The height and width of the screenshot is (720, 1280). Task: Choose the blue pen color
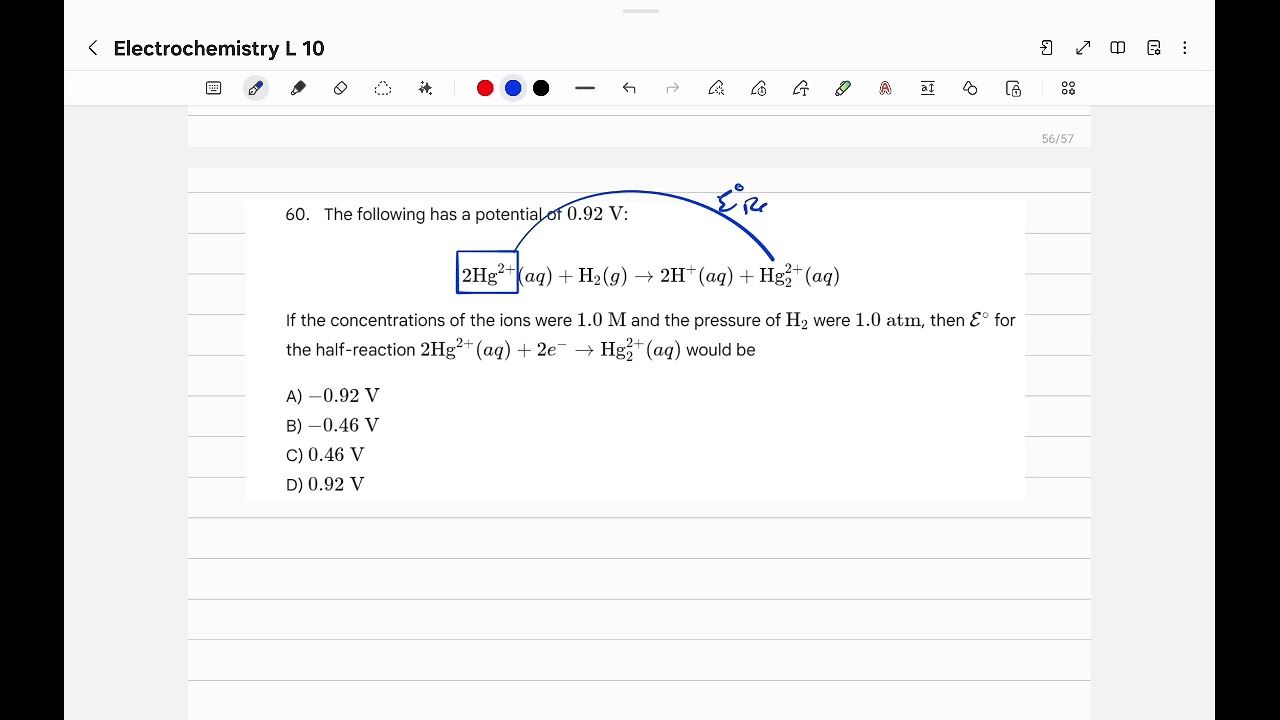point(513,88)
